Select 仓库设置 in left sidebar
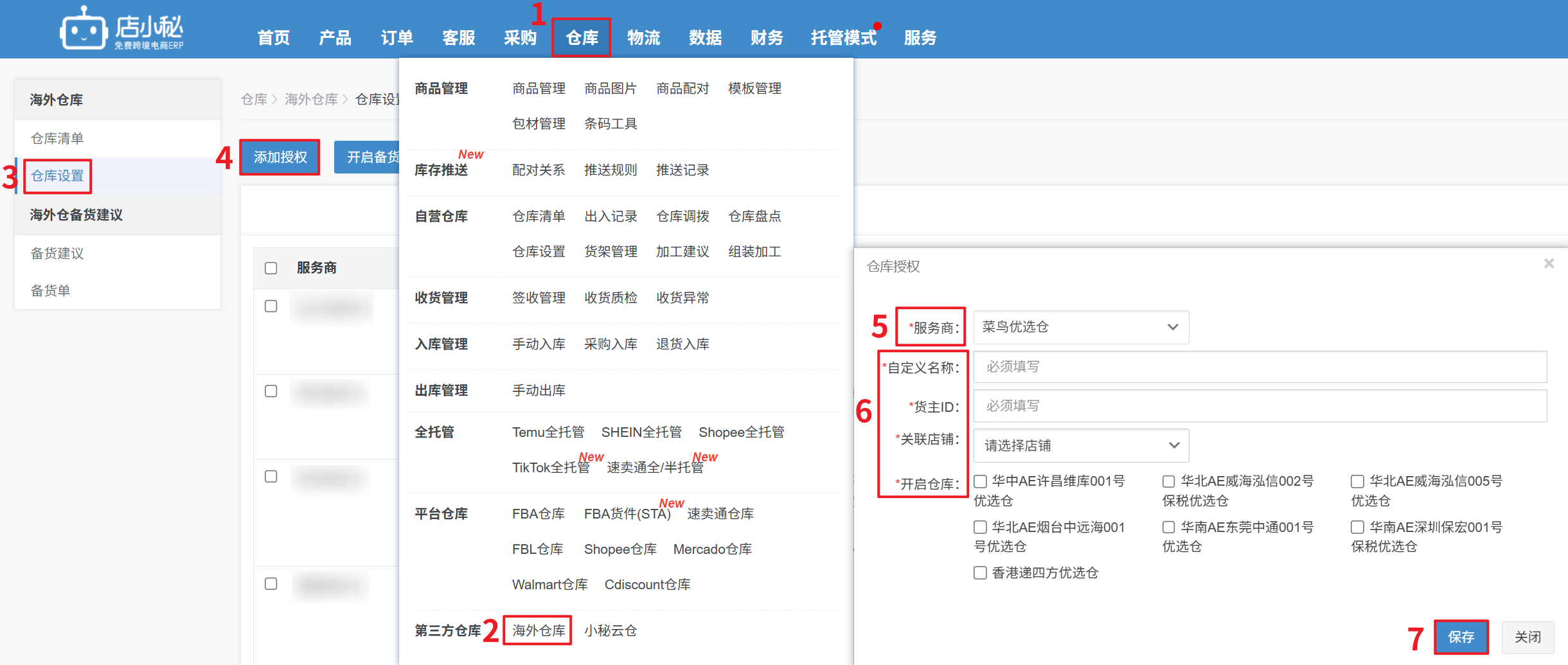Image resolution: width=1568 pixels, height=665 pixels. pyautogui.click(x=58, y=176)
